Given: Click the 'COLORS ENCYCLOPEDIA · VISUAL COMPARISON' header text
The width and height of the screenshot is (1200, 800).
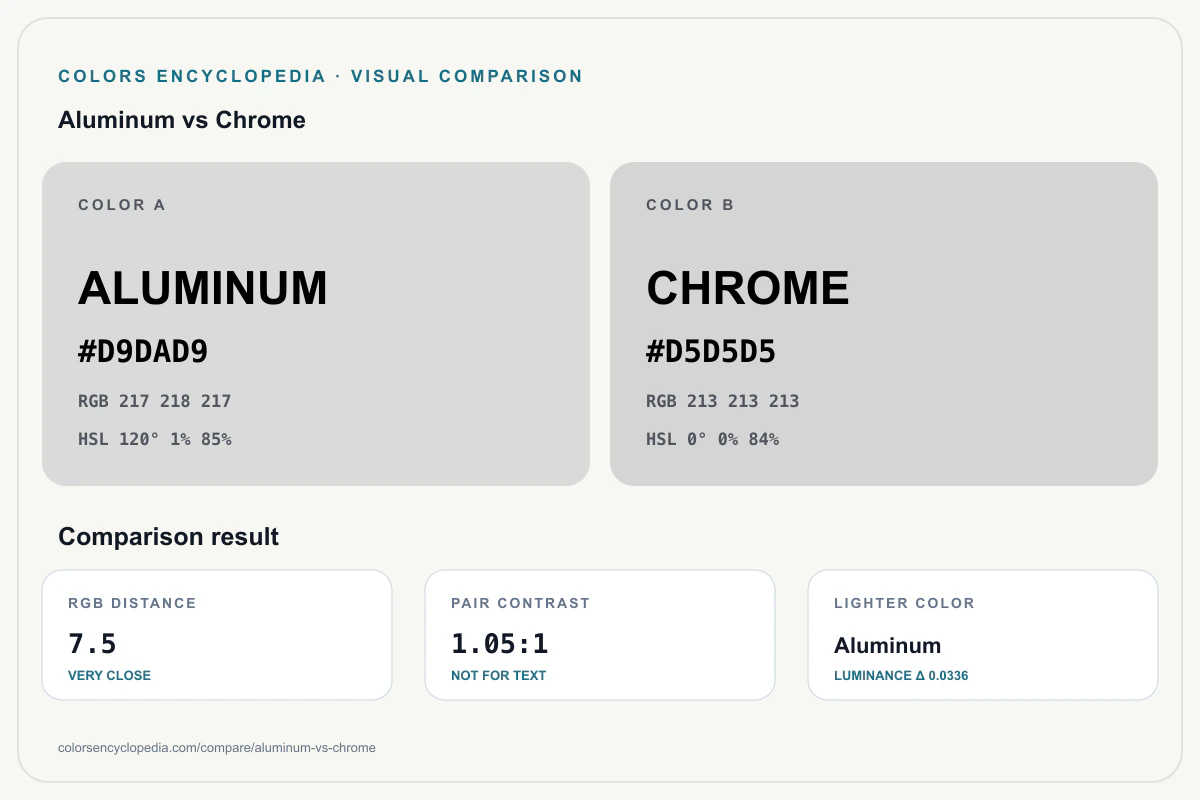Looking at the screenshot, I should 321,76.
